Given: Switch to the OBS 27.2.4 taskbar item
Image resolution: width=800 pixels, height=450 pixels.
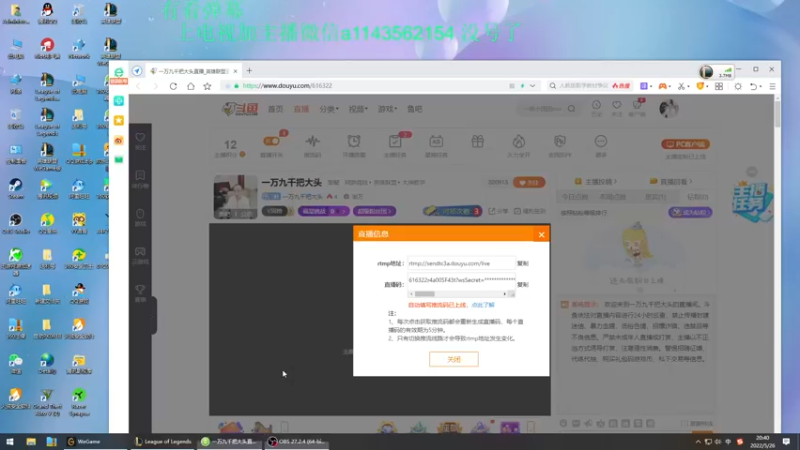Looking at the screenshot, I should [297, 442].
